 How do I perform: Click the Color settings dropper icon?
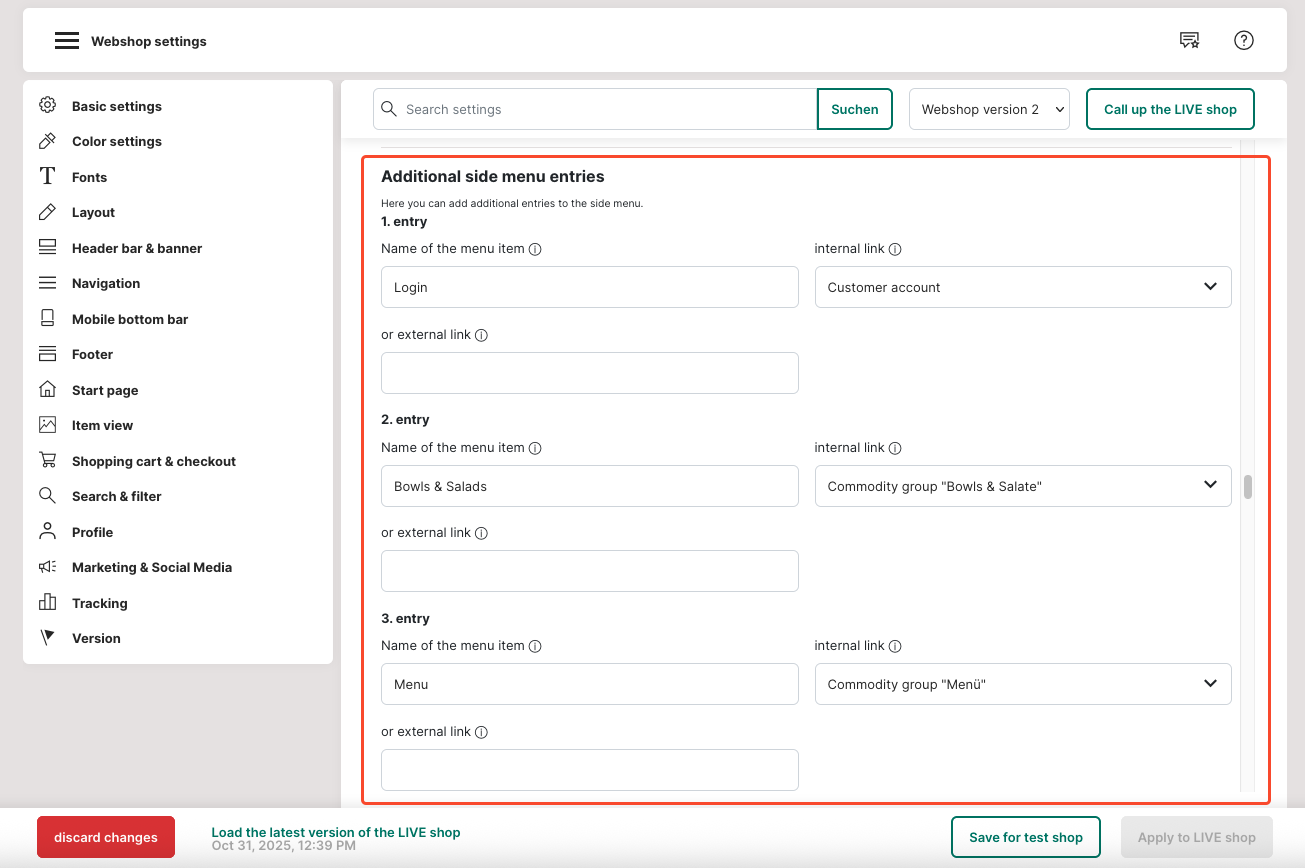pyautogui.click(x=47, y=141)
